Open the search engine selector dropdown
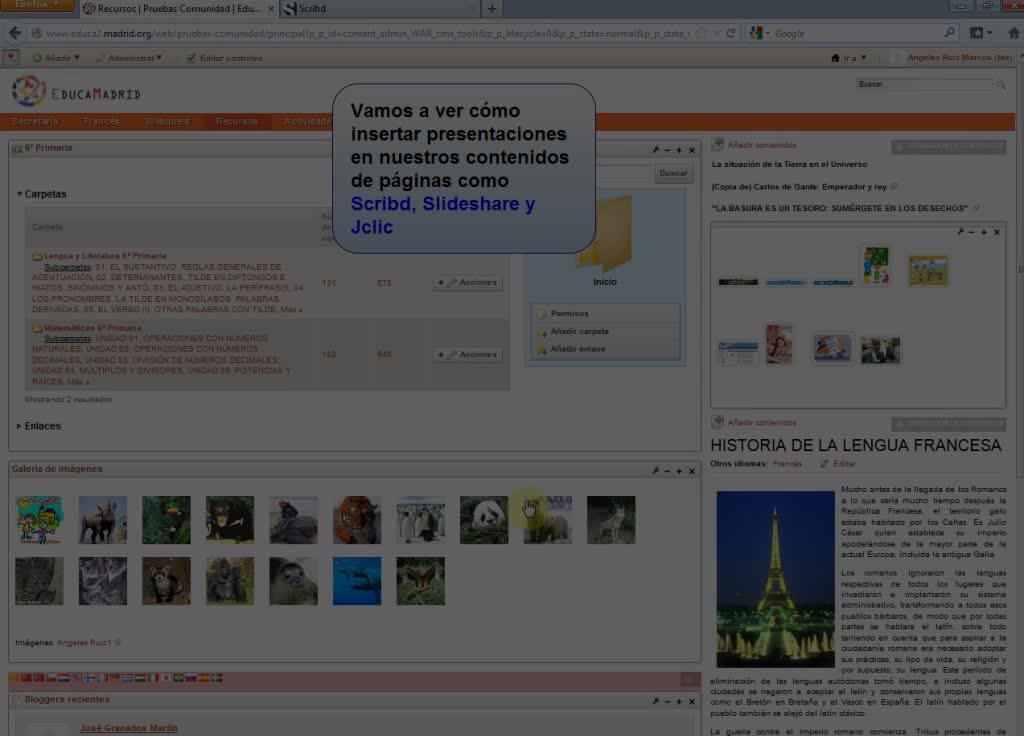 pyautogui.click(x=760, y=33)
